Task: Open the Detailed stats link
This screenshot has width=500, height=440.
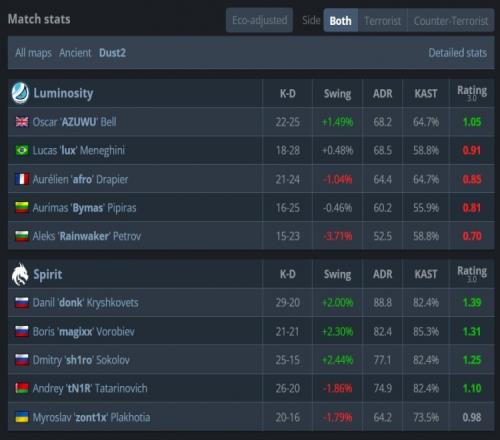Action: [x=457, y=53]
